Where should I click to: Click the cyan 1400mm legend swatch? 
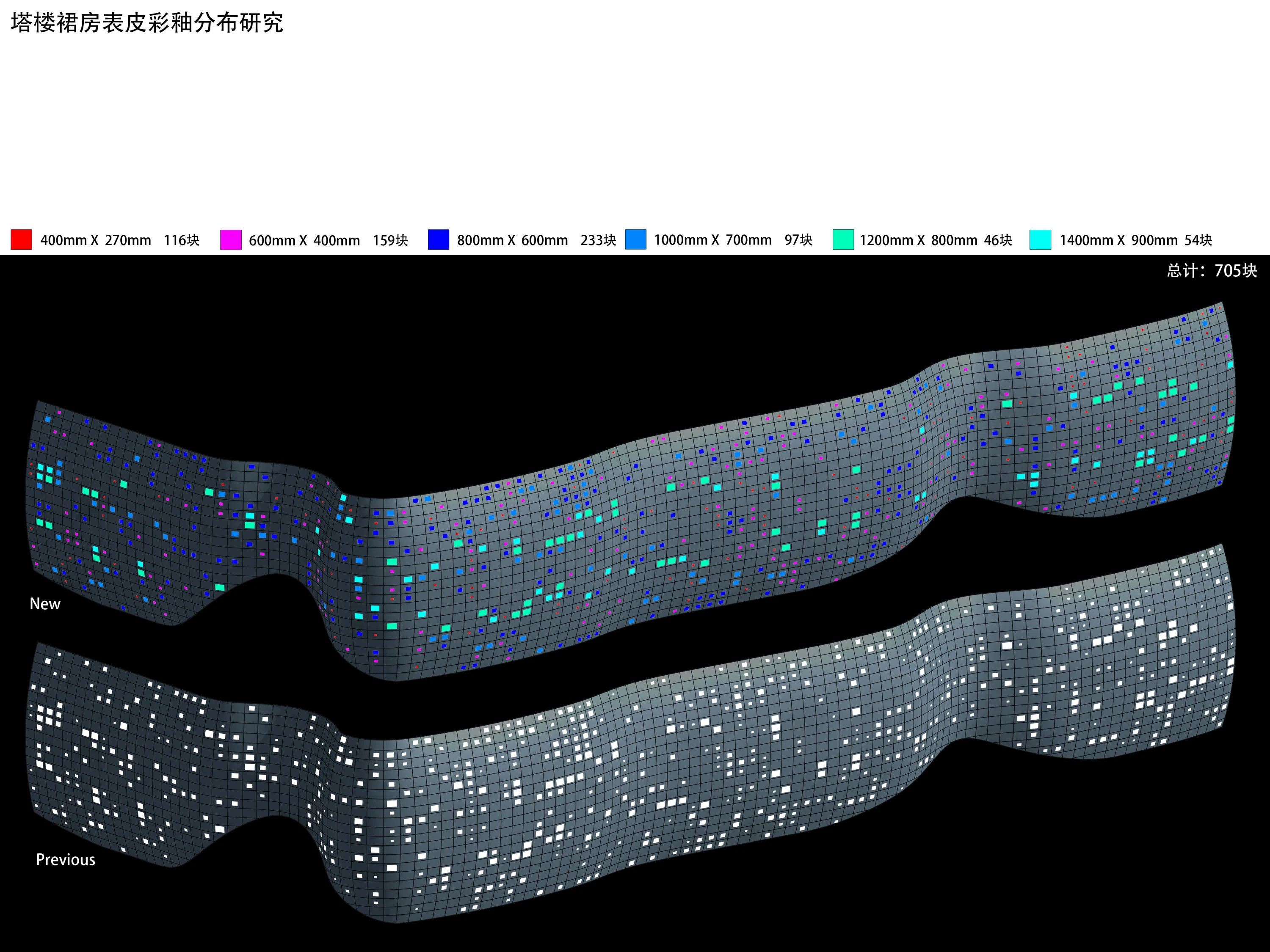1041,239
